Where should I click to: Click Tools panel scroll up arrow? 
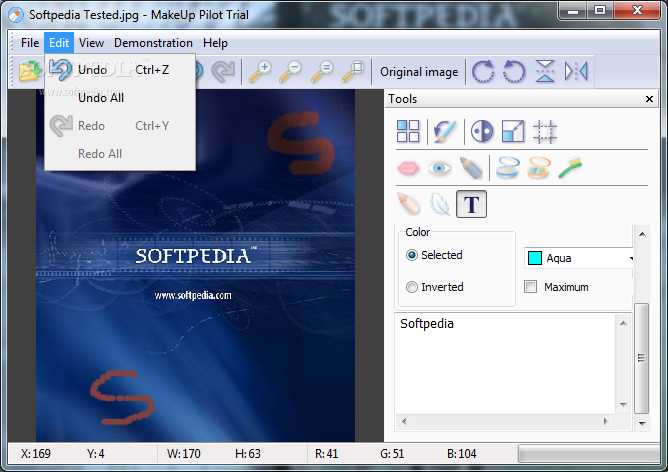[642, 234]
